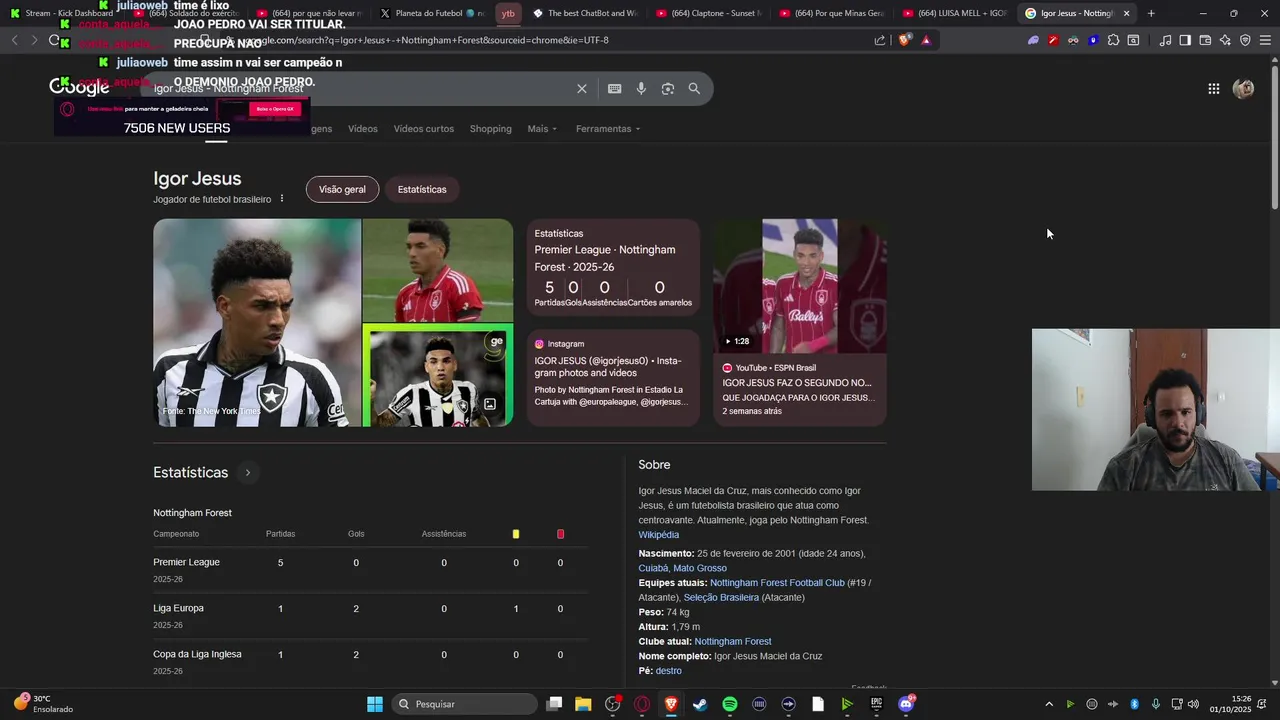Open Brave Leo AI sparkle icon
Screen dimensions: 1280x720
click(1225, 40)
